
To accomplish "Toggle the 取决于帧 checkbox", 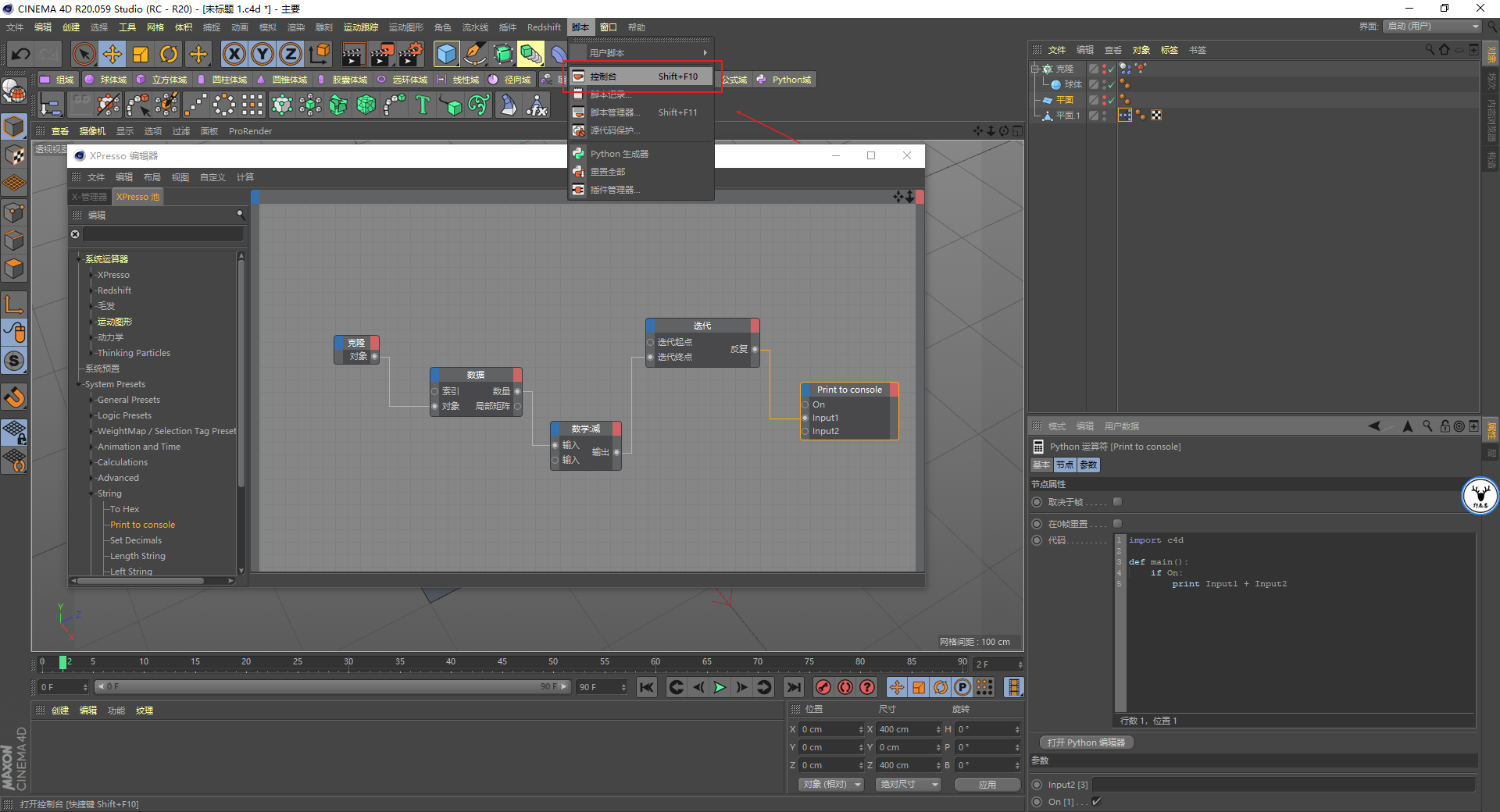I will 1117,502.
